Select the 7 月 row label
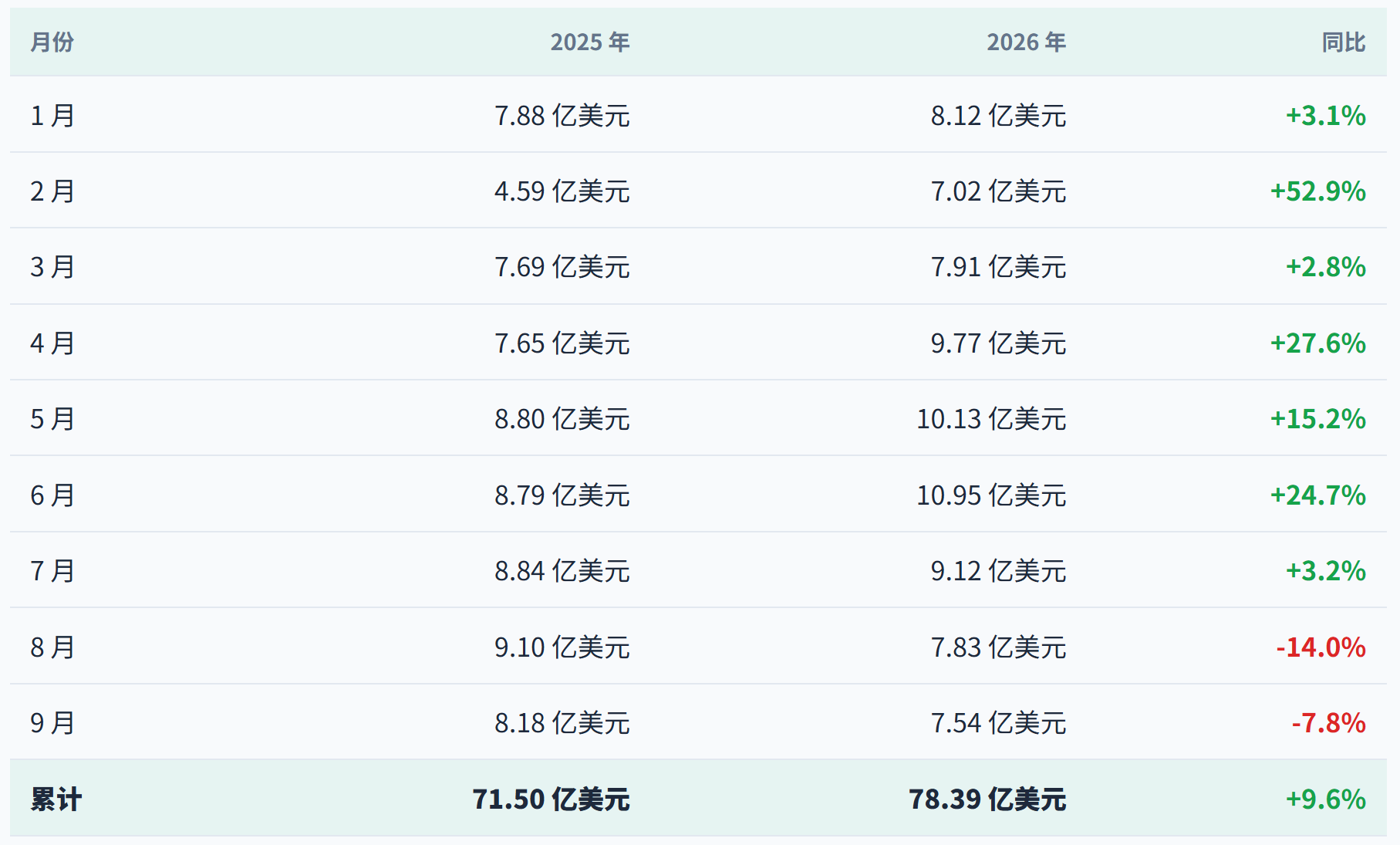Screen dimensions: 1400x845 click(52, 571)
